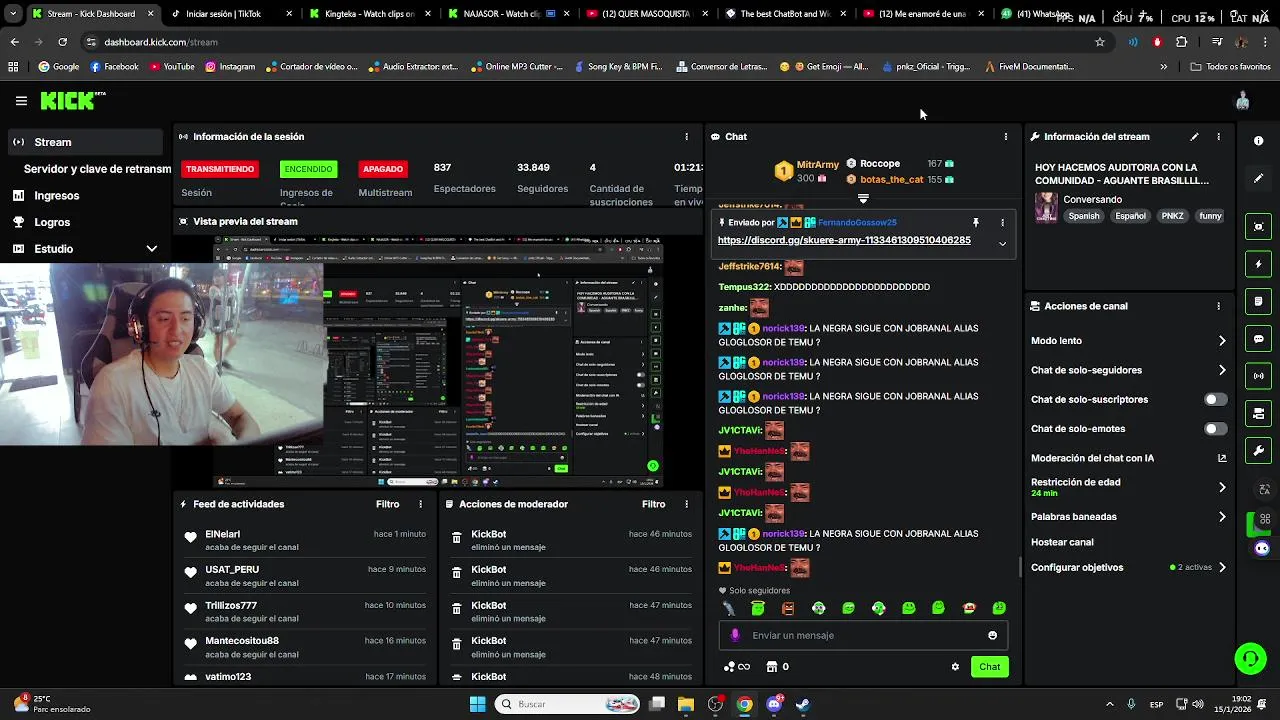
Task: Open Discord from the taskbar
Action: coord(774,704)
